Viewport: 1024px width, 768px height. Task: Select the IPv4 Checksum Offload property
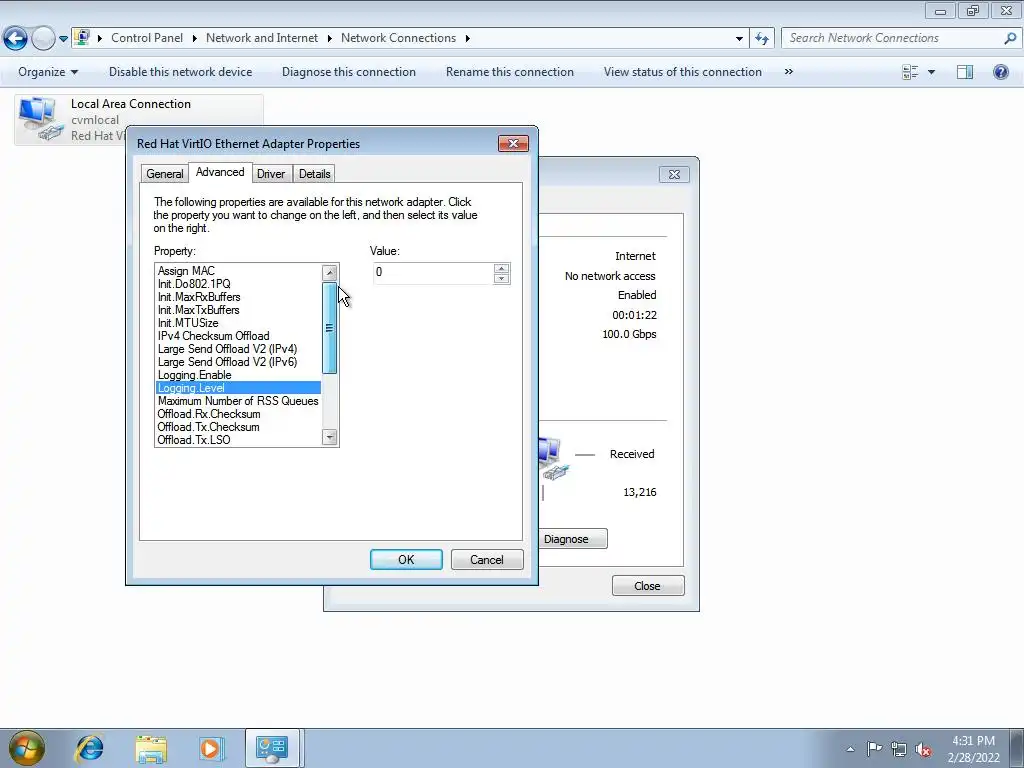tap(238, 336)
